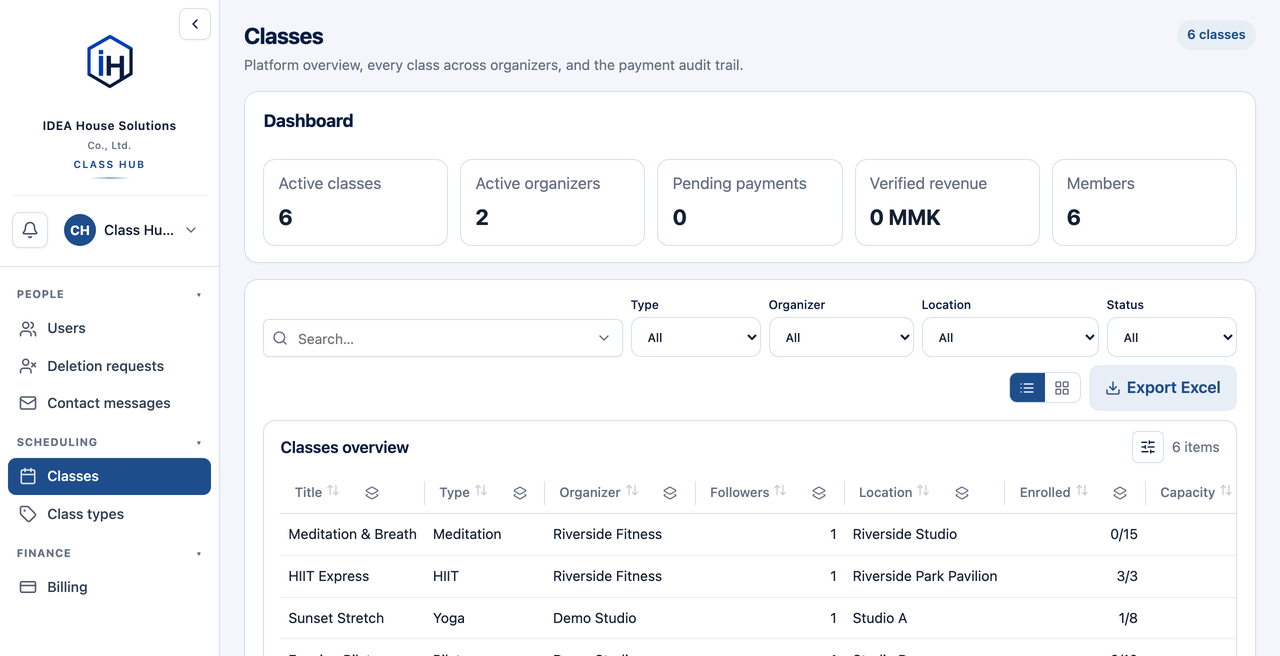Open Billing page
This screenshot has width=1280, height=656.
pos(109,587)
